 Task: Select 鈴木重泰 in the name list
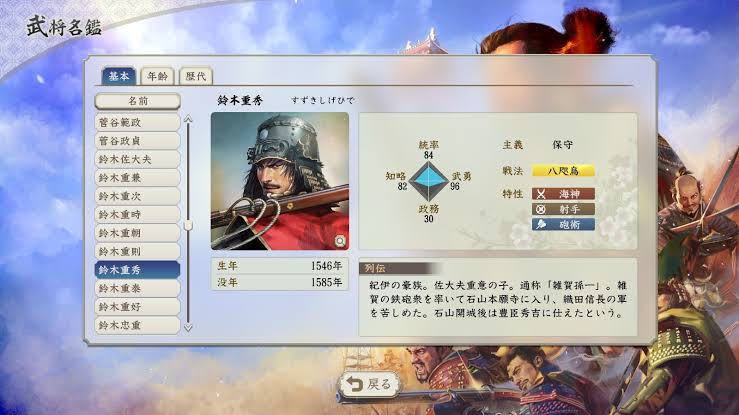point(137,288)
